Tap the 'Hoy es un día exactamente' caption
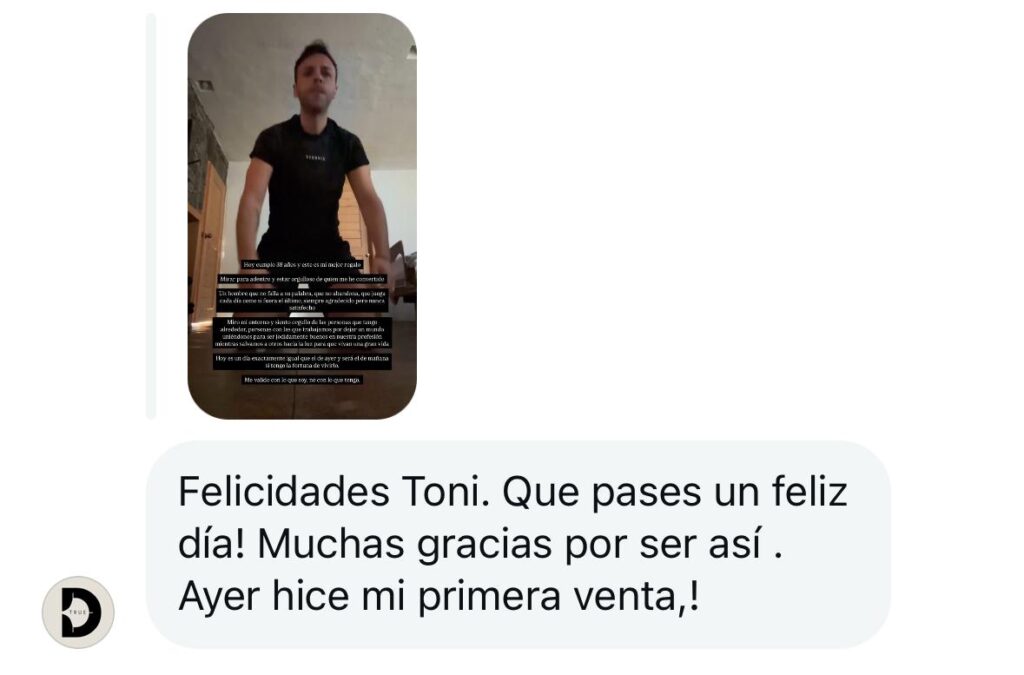 [x=302, y=362]
